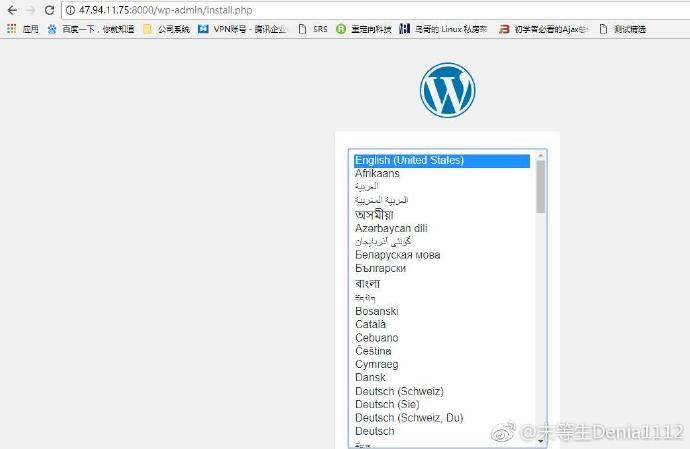Select Български language
Image resolution: width=690 pixels, height=449 pixels.
pyautogui.click(x=442, y=268)
